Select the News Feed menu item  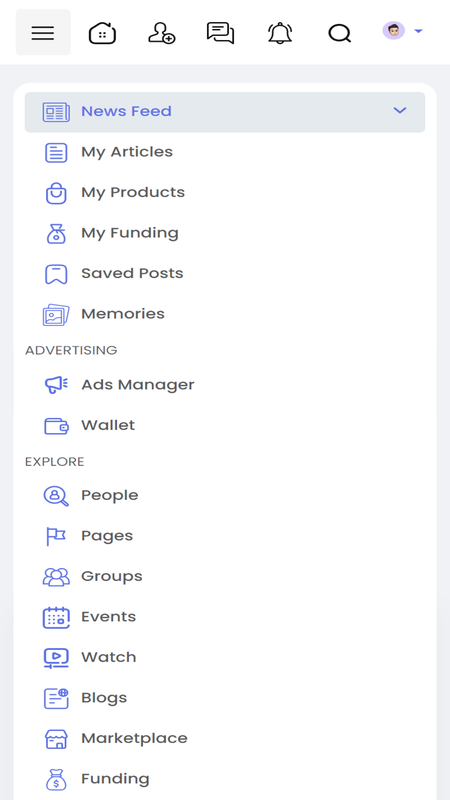[225, 112]
